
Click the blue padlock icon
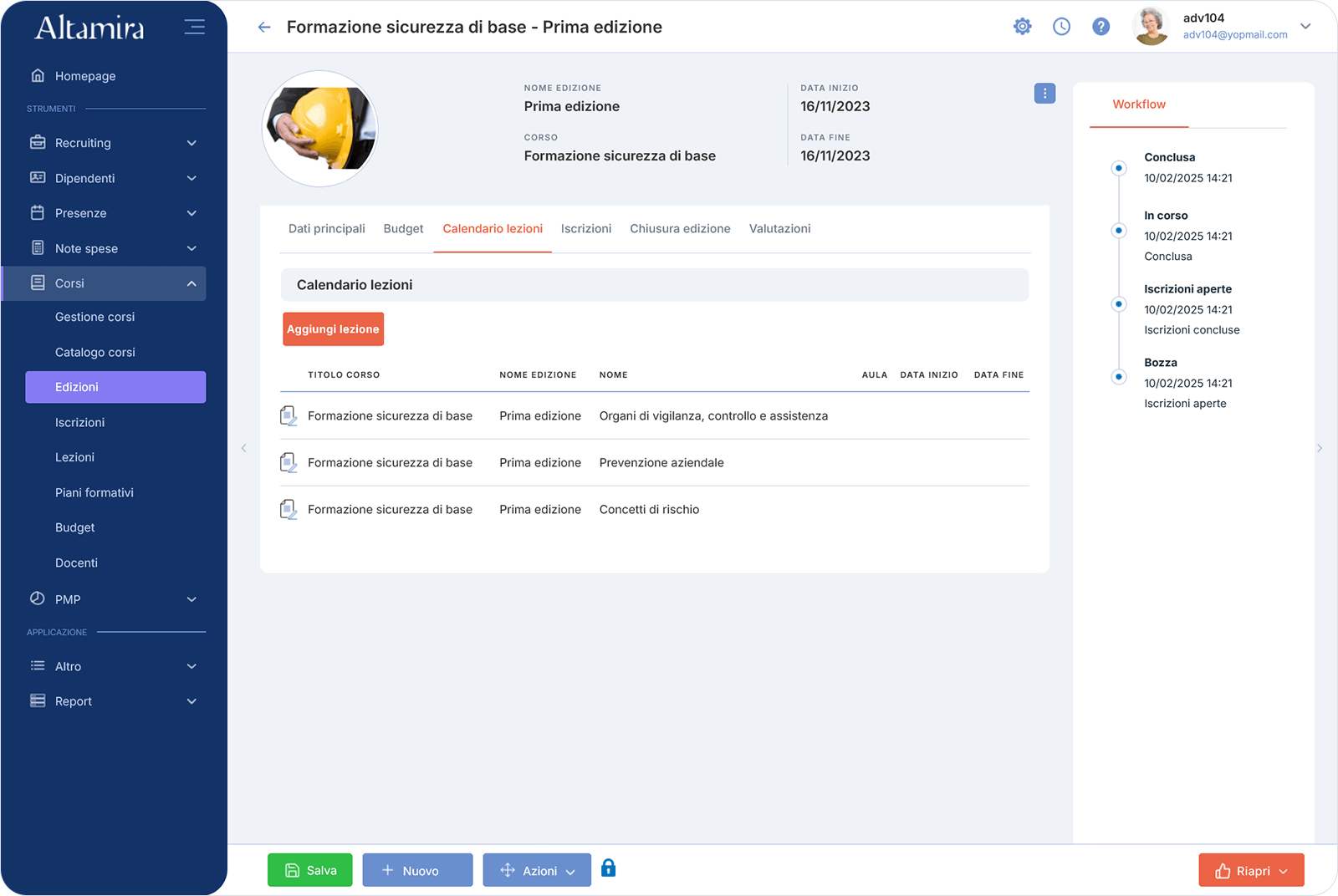609,868
